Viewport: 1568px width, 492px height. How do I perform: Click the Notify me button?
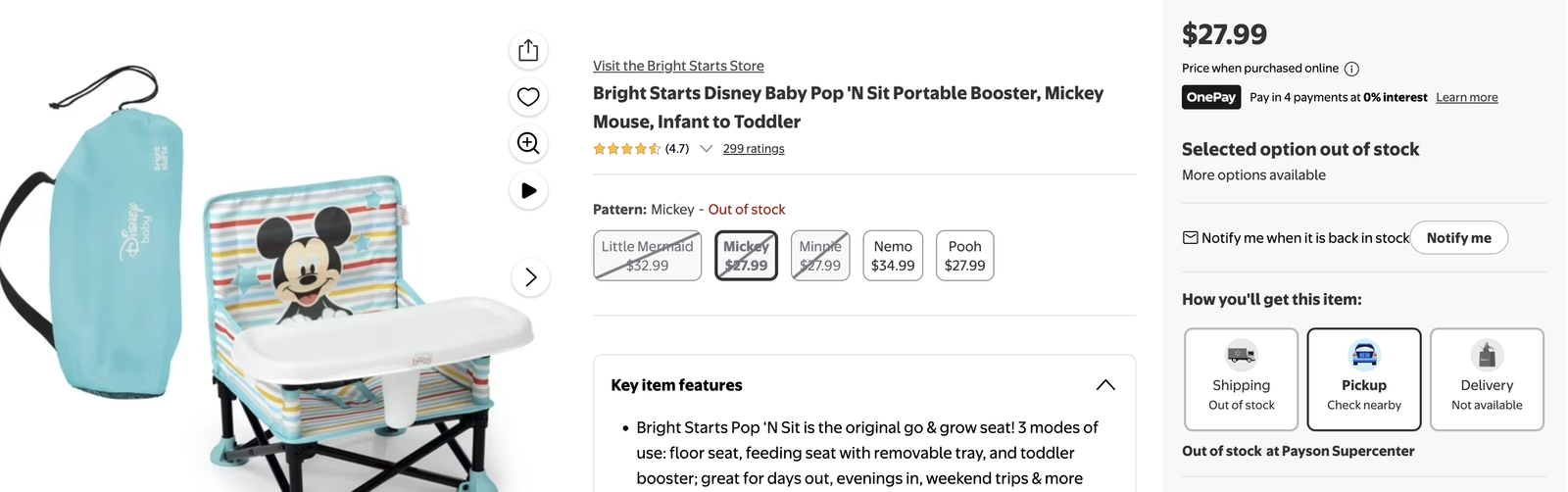click(1459, 238)
